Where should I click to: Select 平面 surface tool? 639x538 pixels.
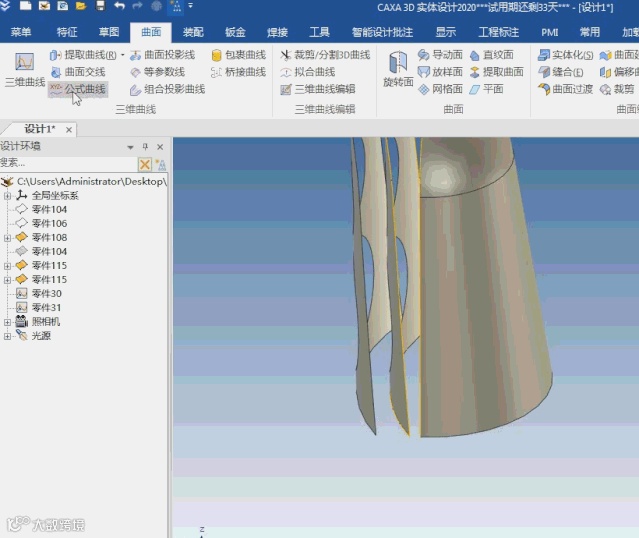coord(487,89)
